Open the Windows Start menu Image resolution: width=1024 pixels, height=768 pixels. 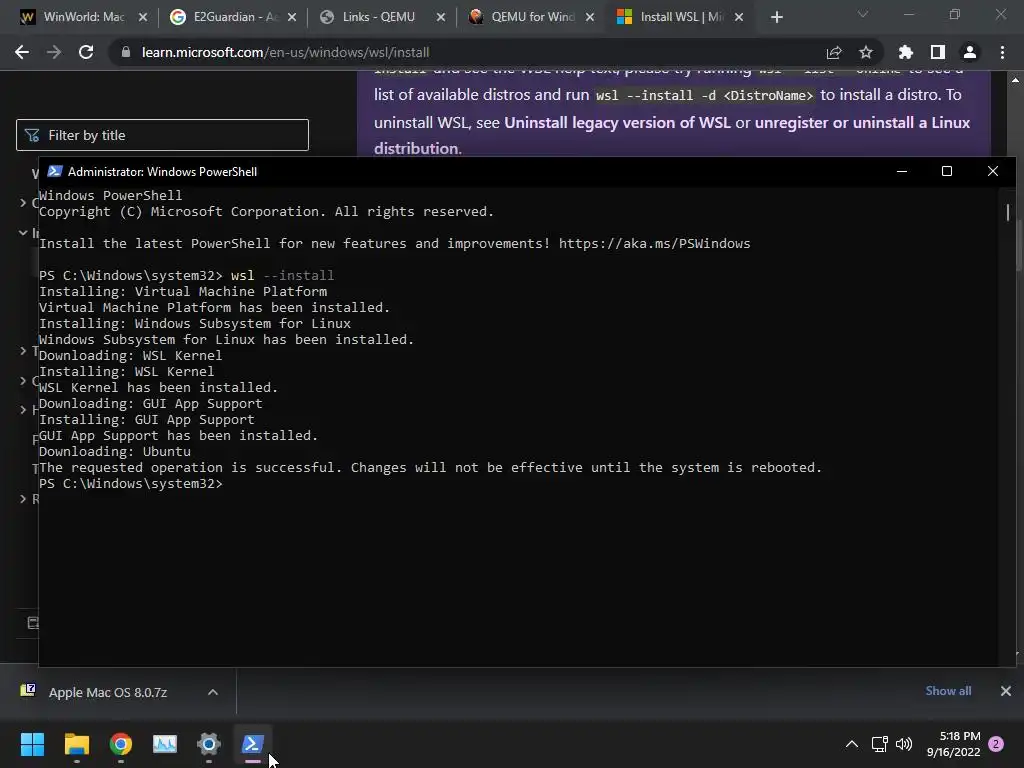point(32,744)
